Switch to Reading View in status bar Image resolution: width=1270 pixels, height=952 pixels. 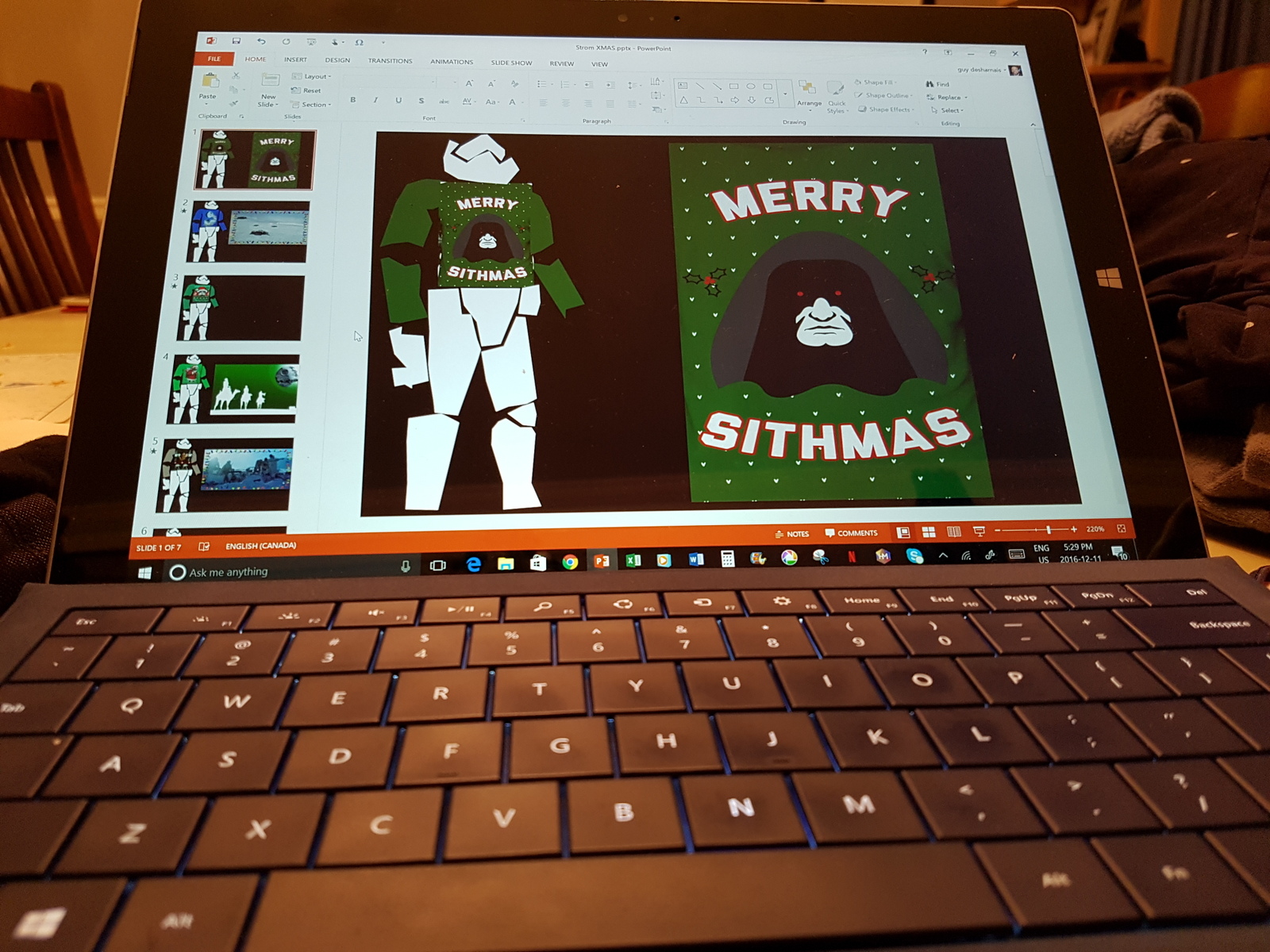pos(954,532)
